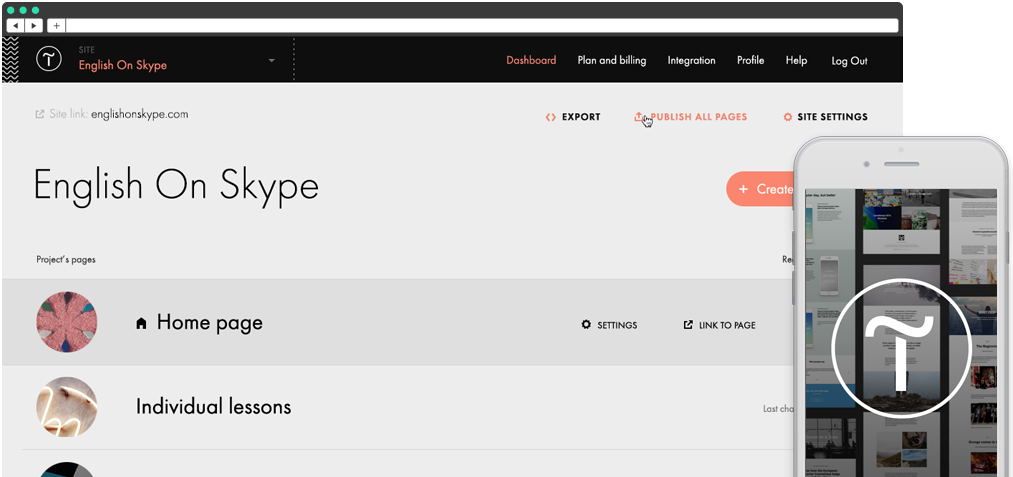Click the Home page settings gear icon
Viewport: 1013px width, 477px height.
pos(586,325)
